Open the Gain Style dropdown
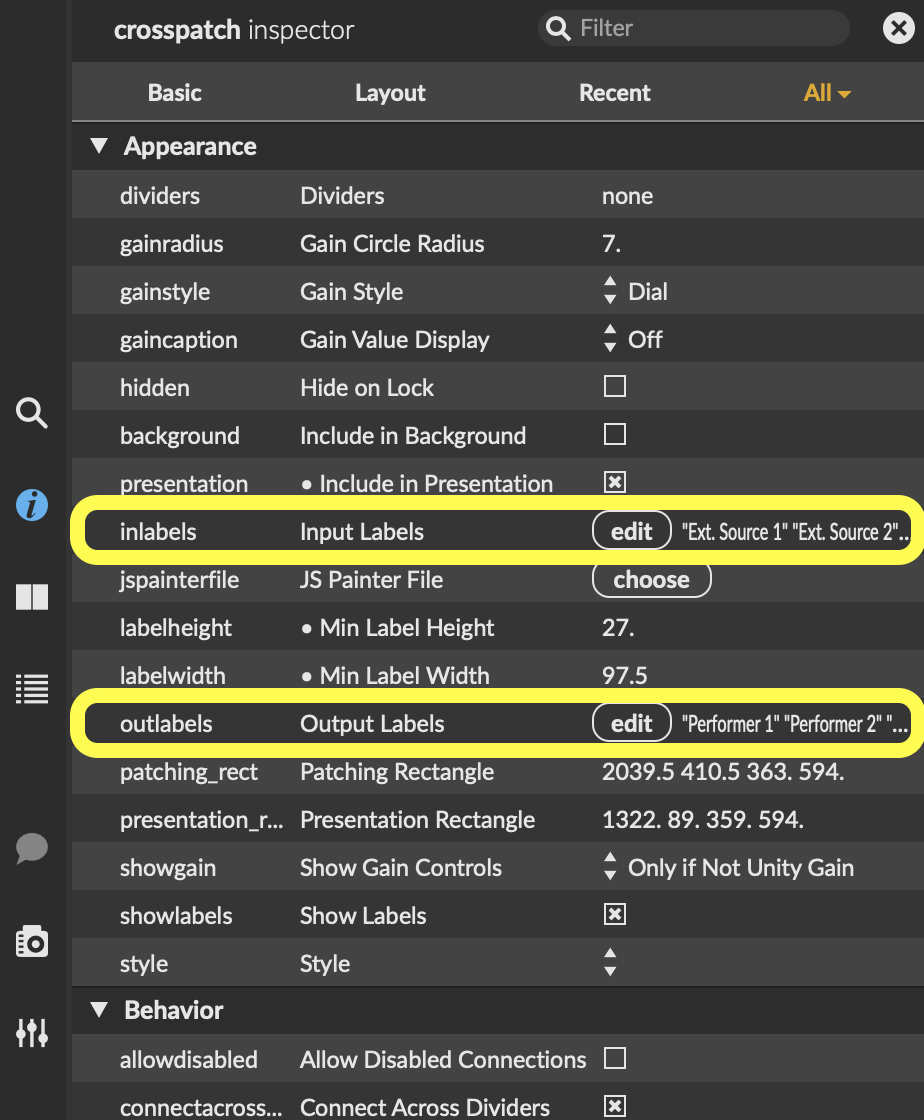 tap(636, 292)
